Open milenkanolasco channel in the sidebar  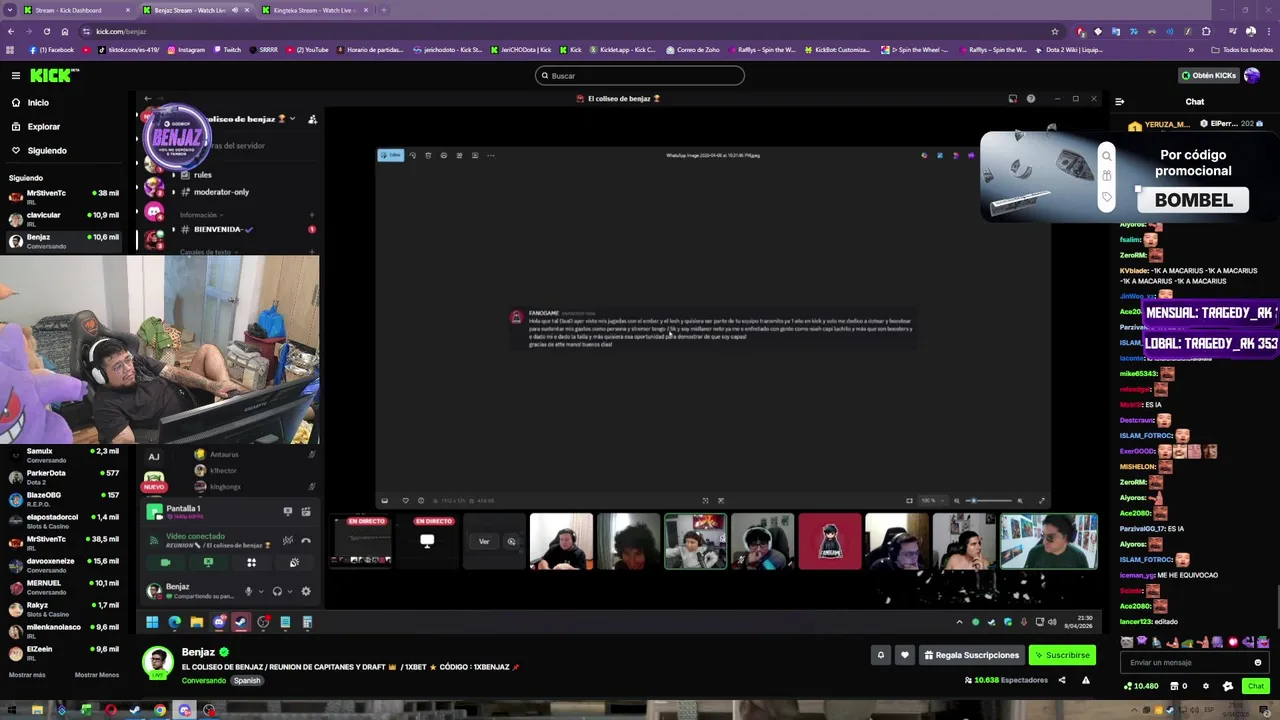click(x=64, y=631)
